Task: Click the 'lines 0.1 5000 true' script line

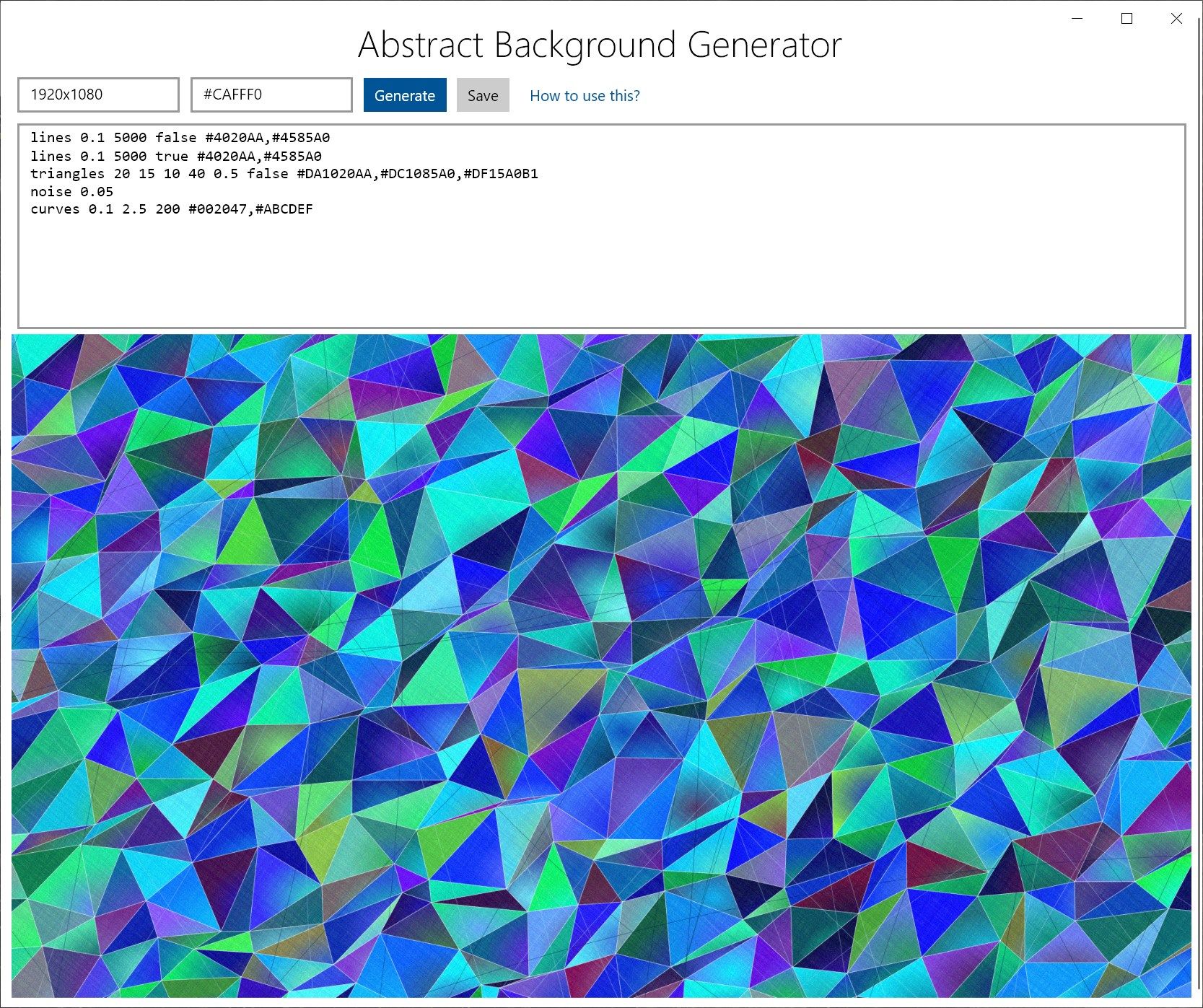Action: (x=176, y=156)
